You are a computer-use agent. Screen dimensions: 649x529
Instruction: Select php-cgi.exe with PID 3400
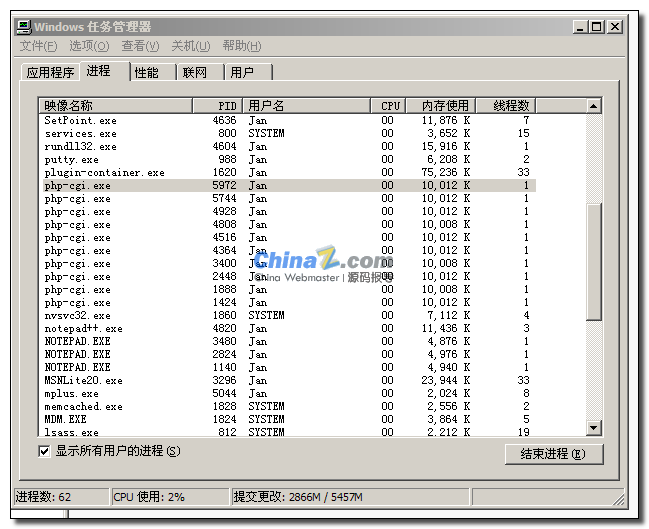pyautogui.click(x=287, y=264)
